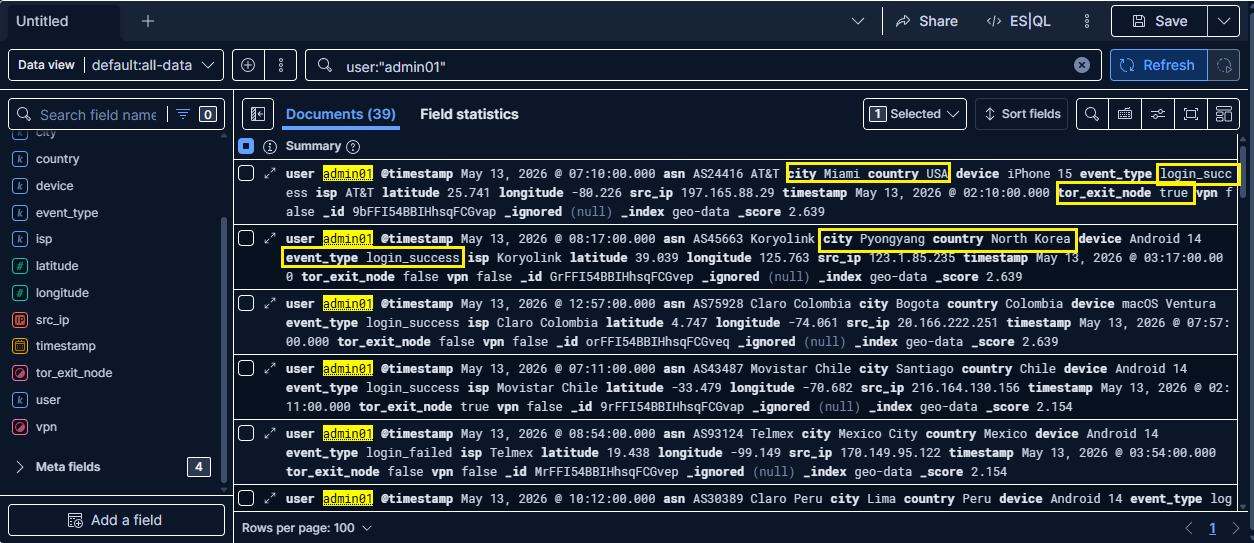Click the field list sidebar scrollbar
The width and height of the screenshot is (1254, 543).
[x=224, y=350]
